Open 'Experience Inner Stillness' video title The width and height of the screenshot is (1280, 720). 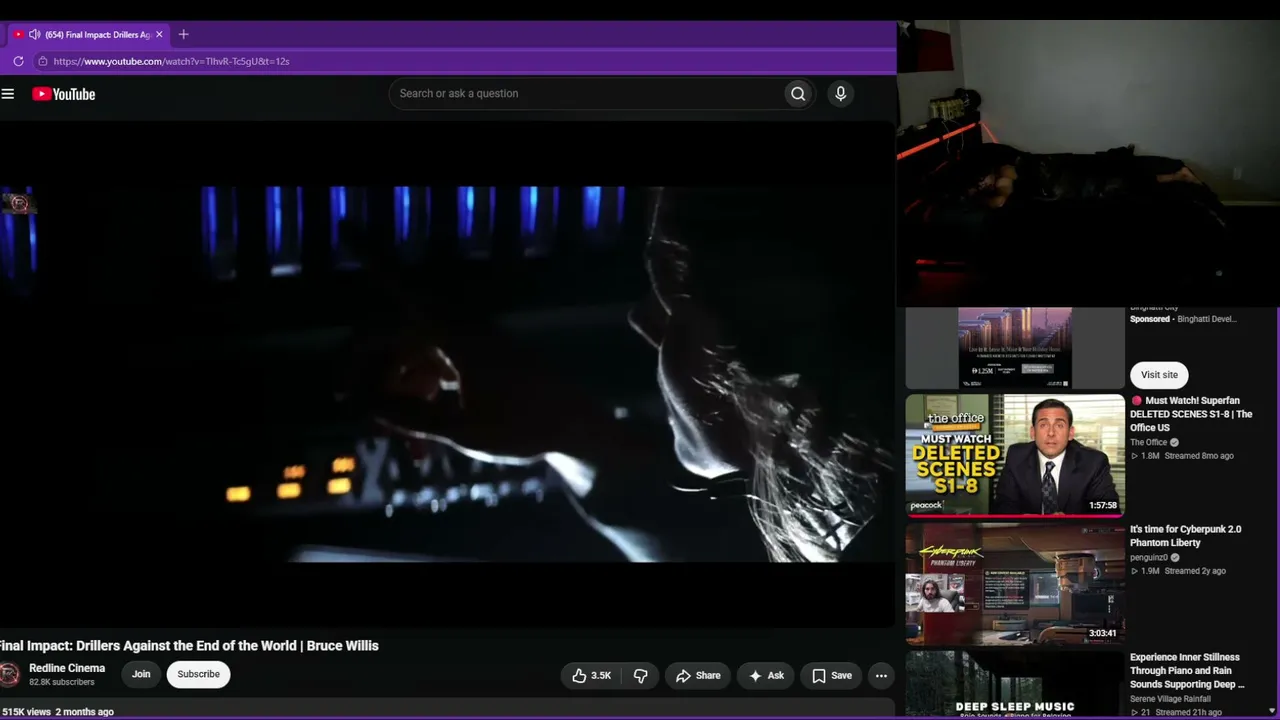click(1187, 671)
